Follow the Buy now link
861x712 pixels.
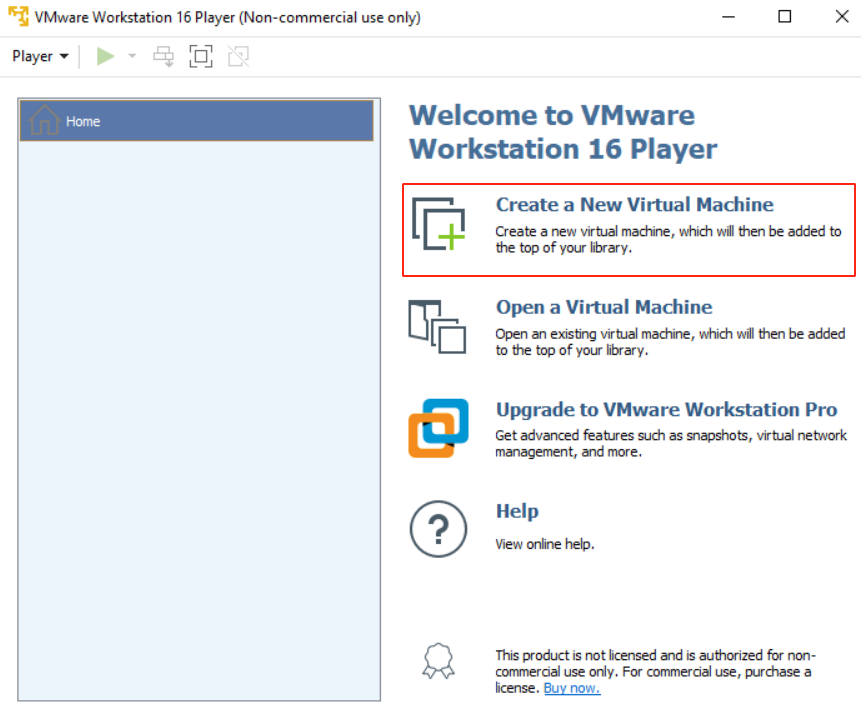tap(572, 688)
